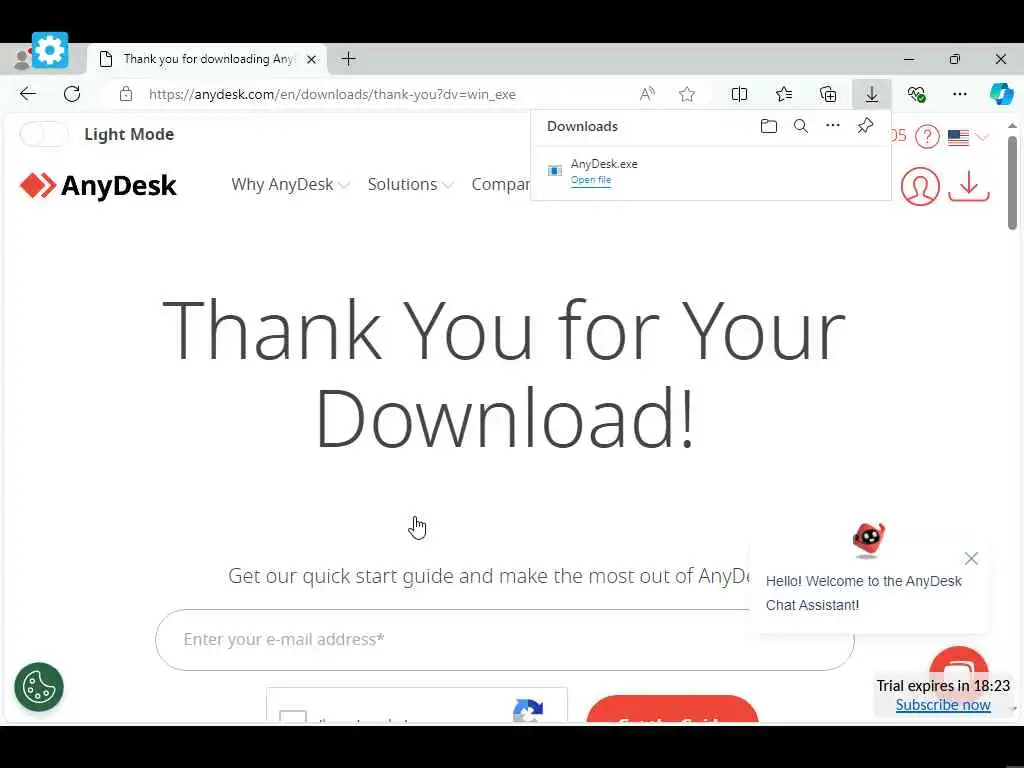Add this page to favorites star
This screenshot has width=1024, height=768.
686,94
